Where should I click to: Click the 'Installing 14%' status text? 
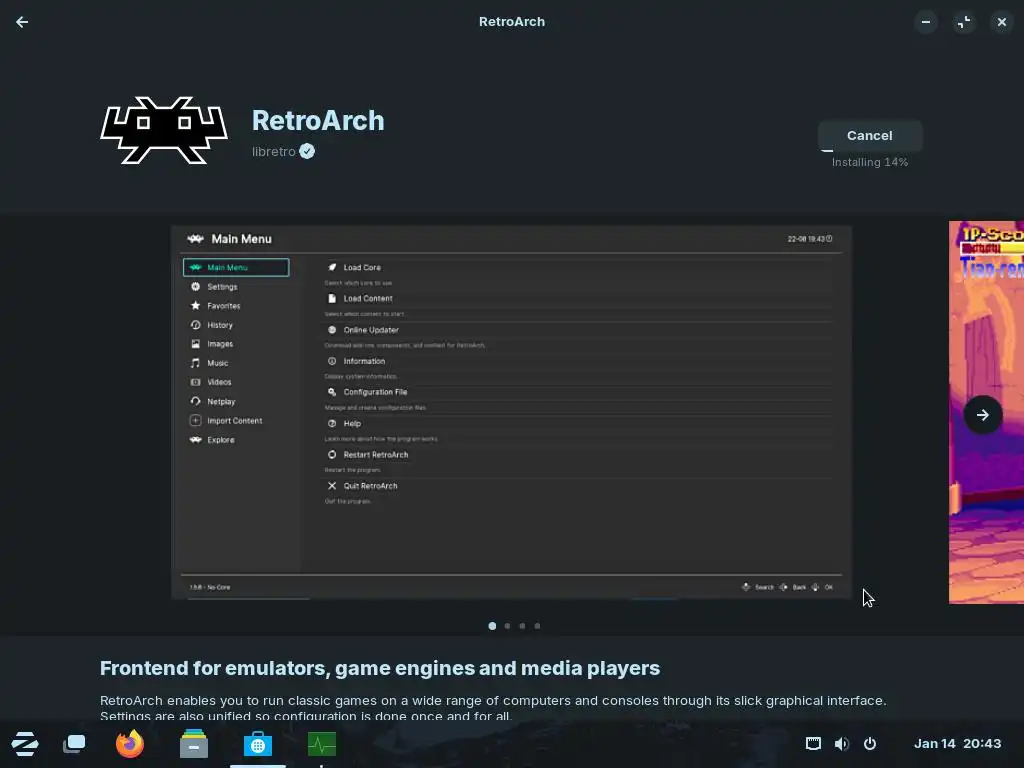[x=869, y=162]
